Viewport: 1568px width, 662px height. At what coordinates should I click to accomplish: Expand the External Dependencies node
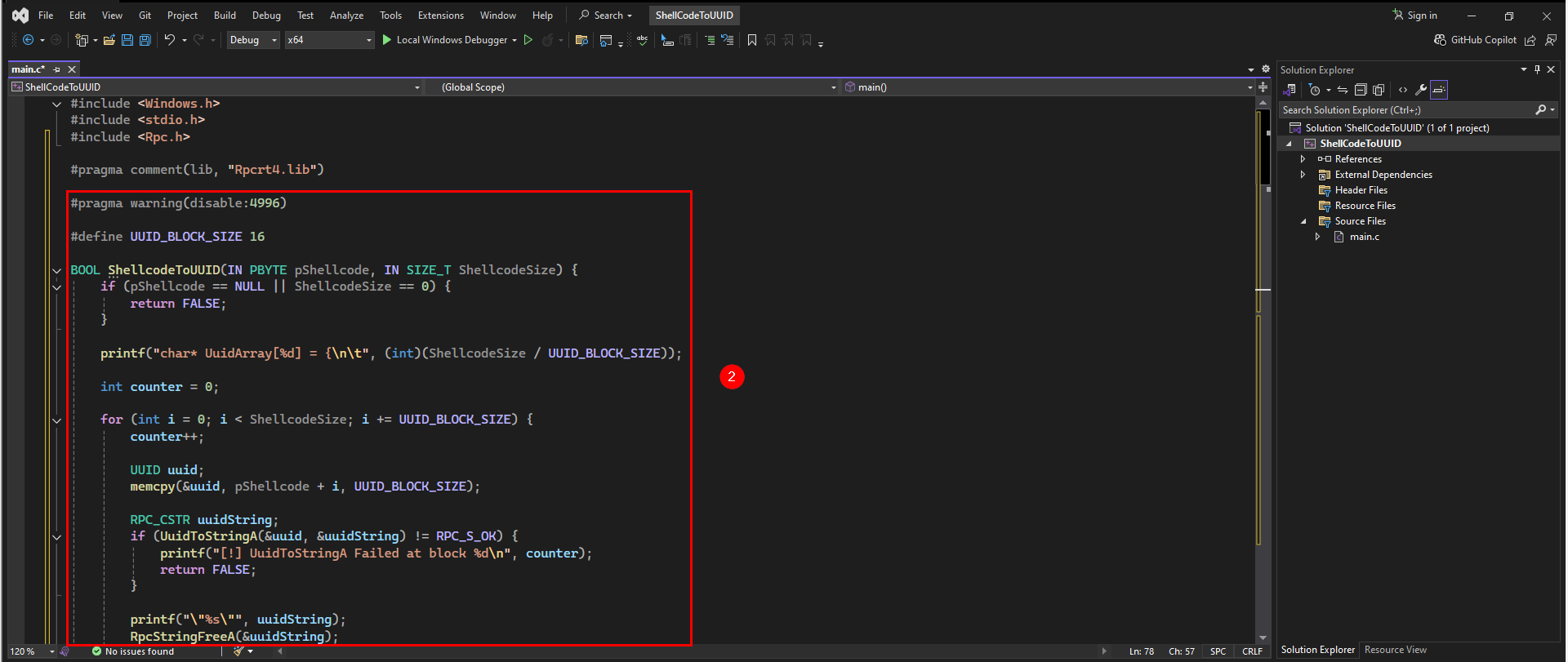1303,175
